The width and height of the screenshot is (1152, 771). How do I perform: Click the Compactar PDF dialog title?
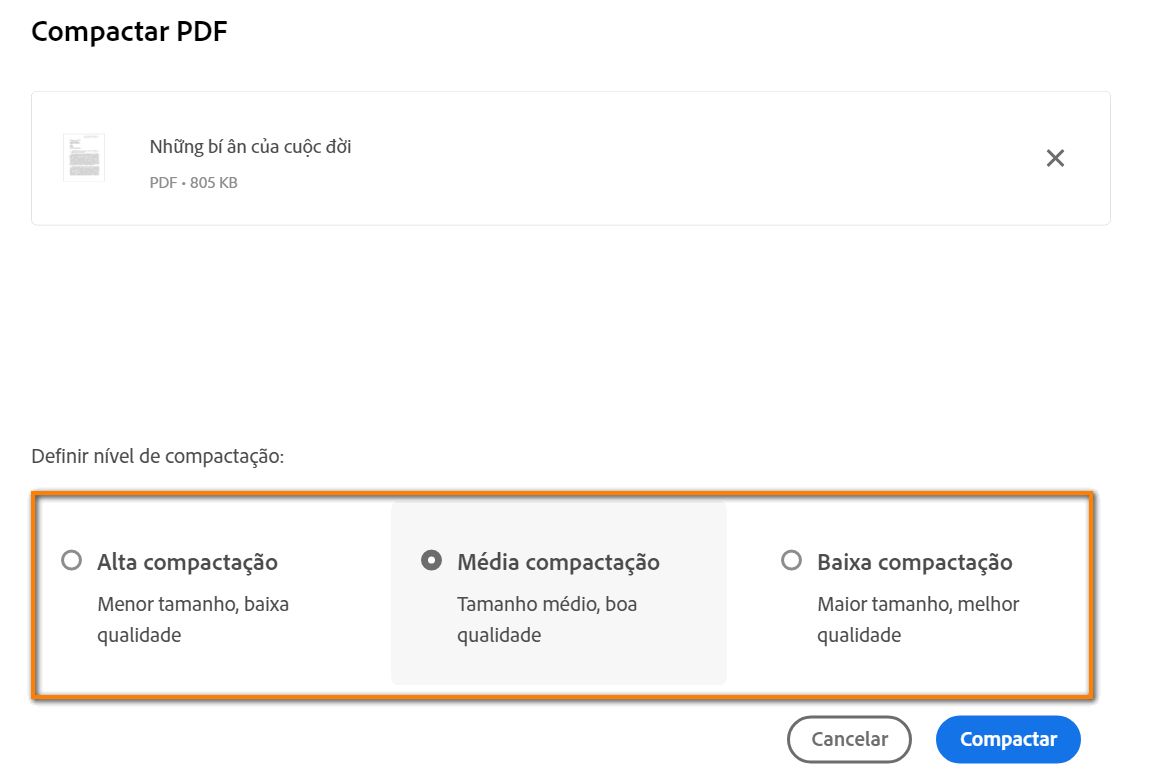click(x=129, y=31)
